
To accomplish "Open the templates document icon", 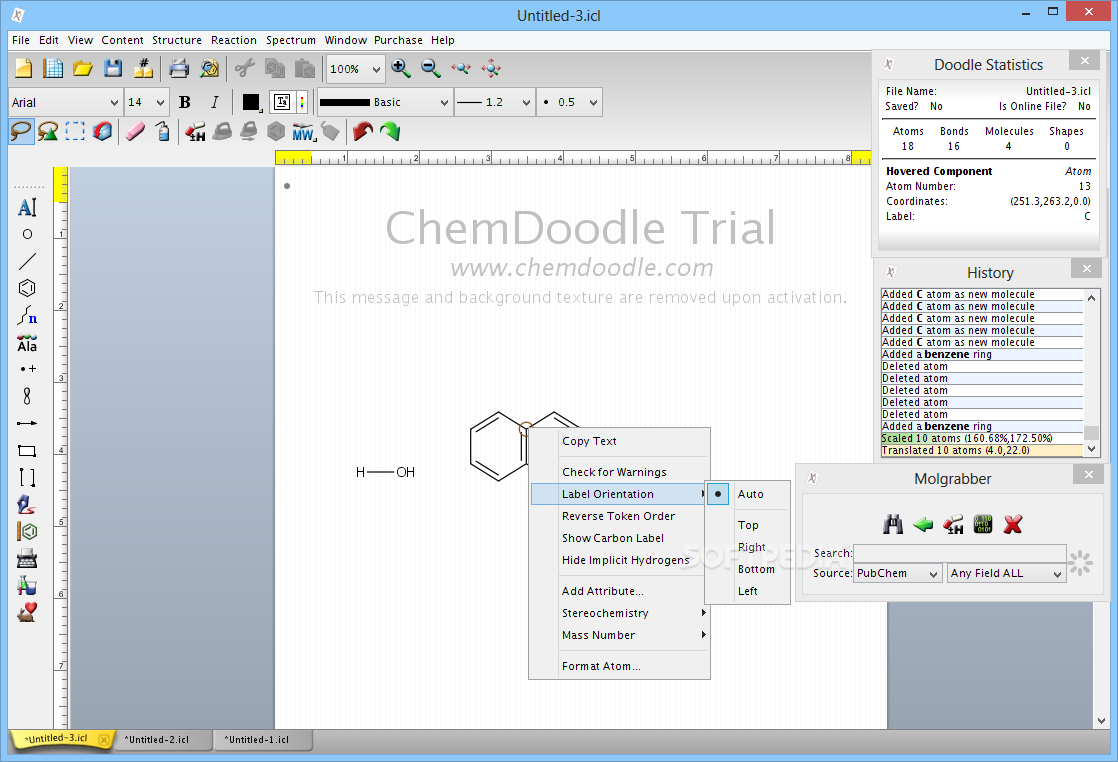I will 53,68.
